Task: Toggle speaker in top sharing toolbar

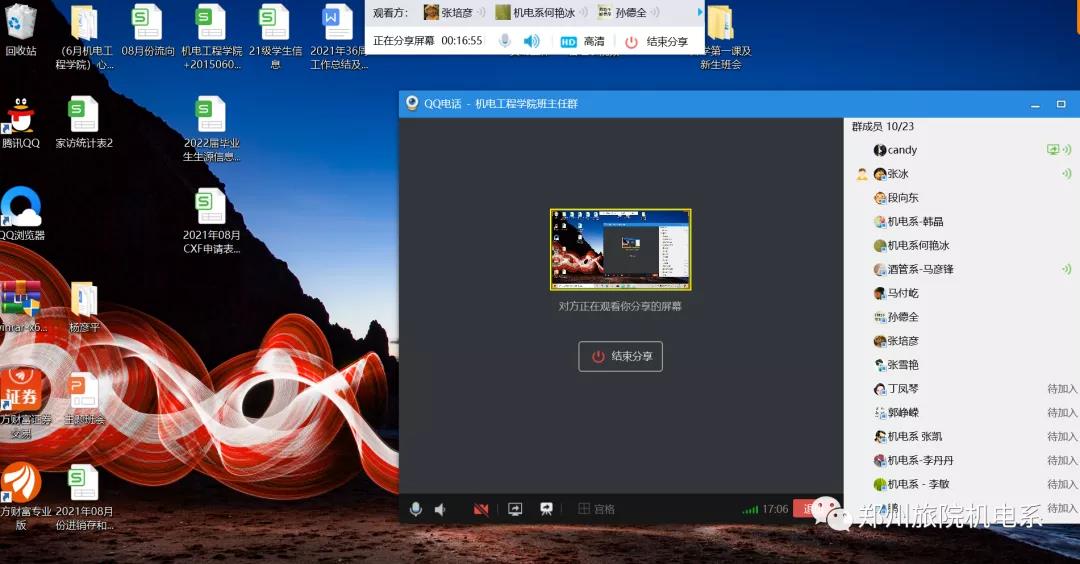Action: point(532,41)
